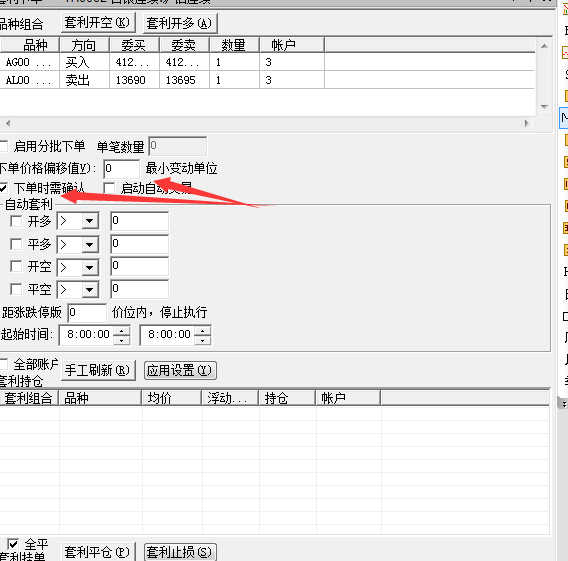Open the 平空 comparison operator dropdown
The width and height of the screenshot is (568, 561).
[90, 290]
